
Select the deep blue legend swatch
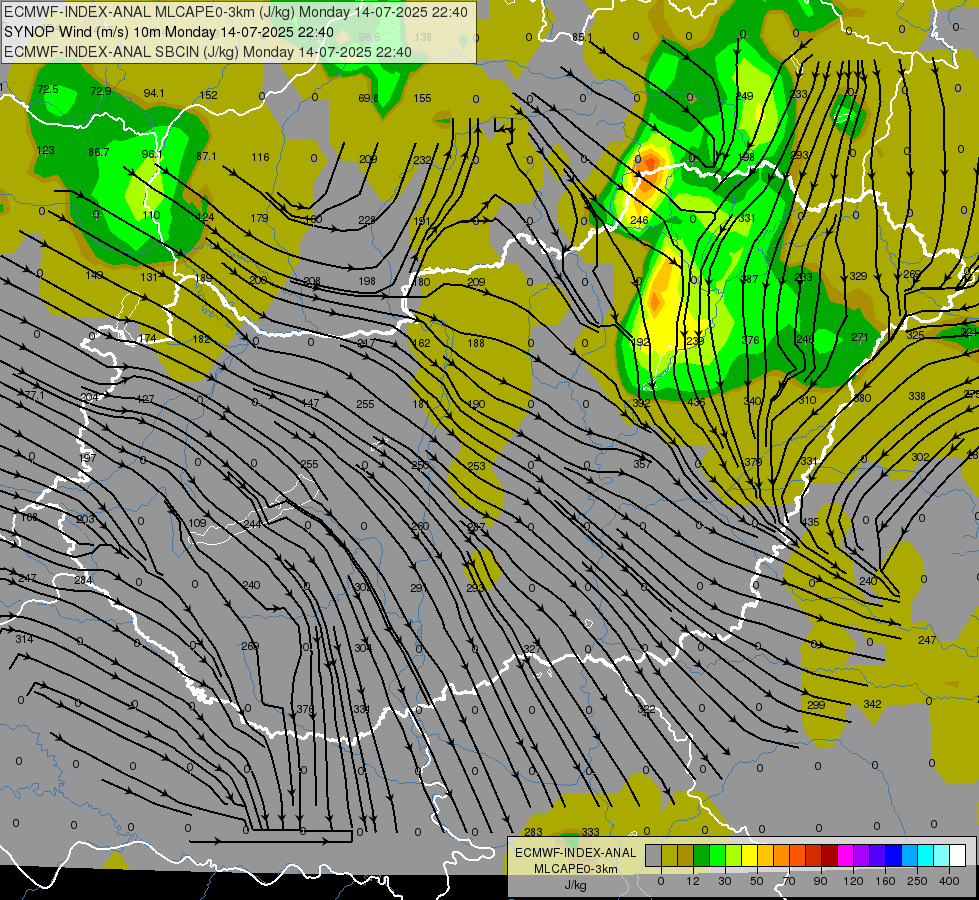(894, 855)
